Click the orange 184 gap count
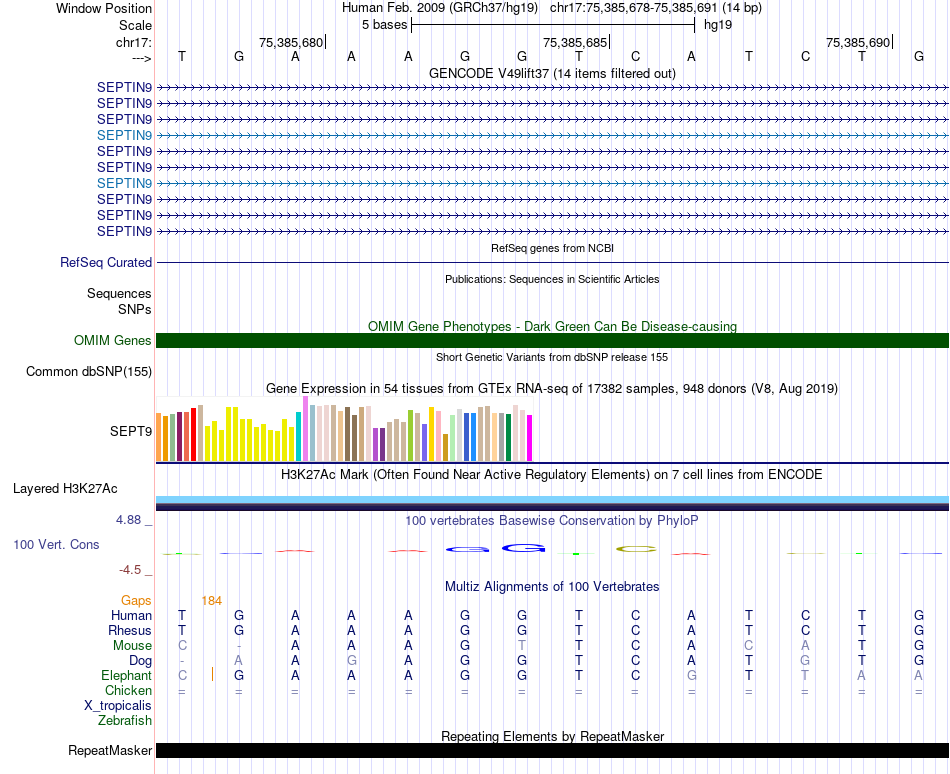The image size is (950, 774). tap(211, 601)
